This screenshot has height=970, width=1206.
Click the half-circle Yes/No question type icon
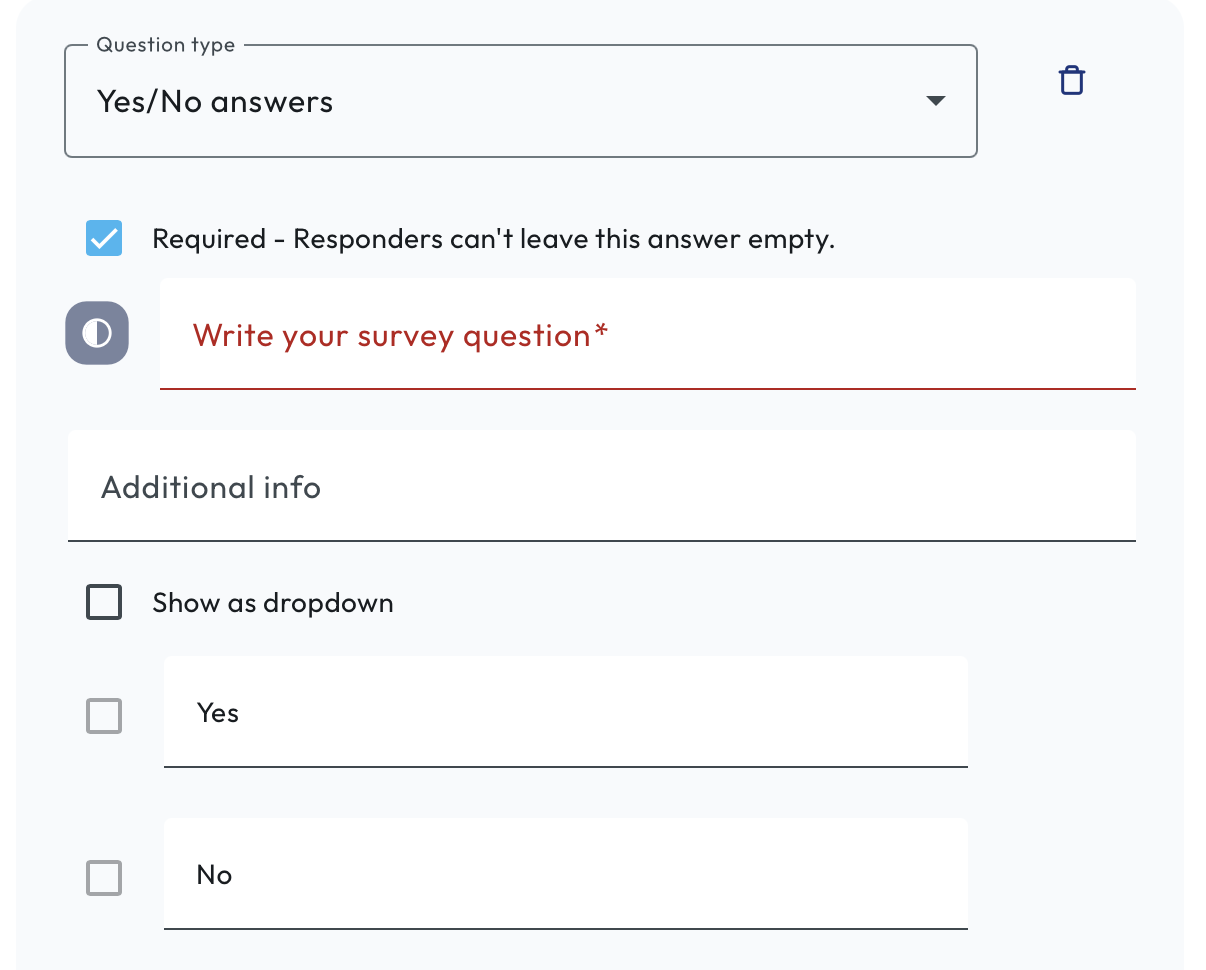pyautogui.click(x=97, y=333)
